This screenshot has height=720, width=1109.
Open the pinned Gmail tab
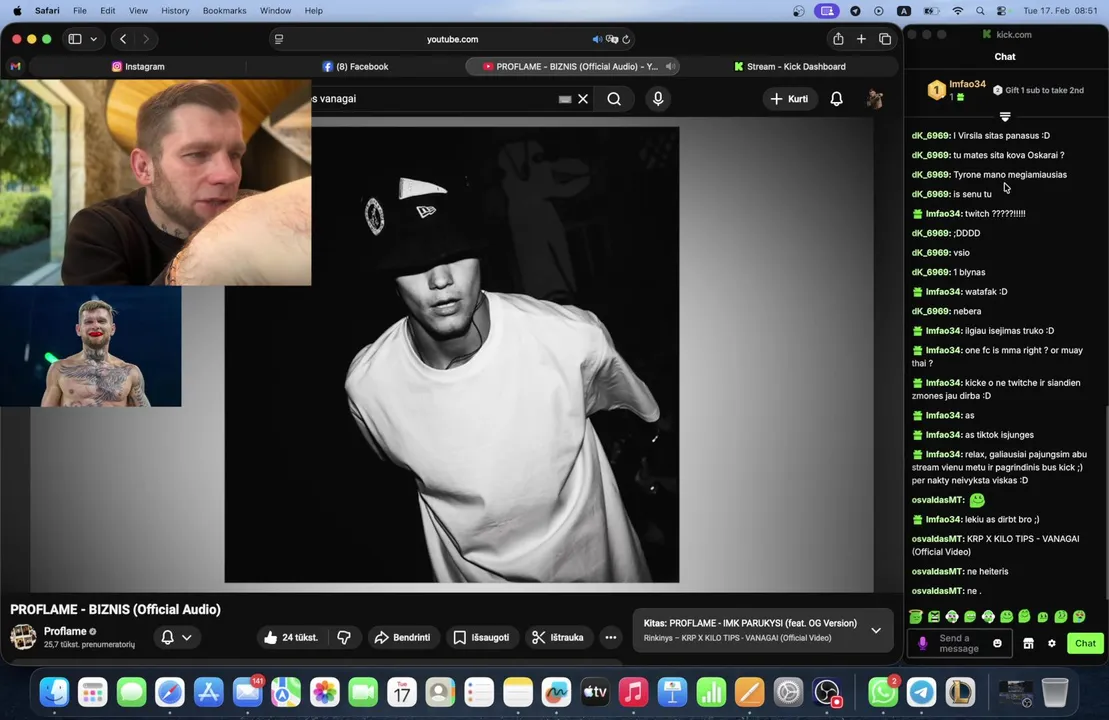point(16,66)
